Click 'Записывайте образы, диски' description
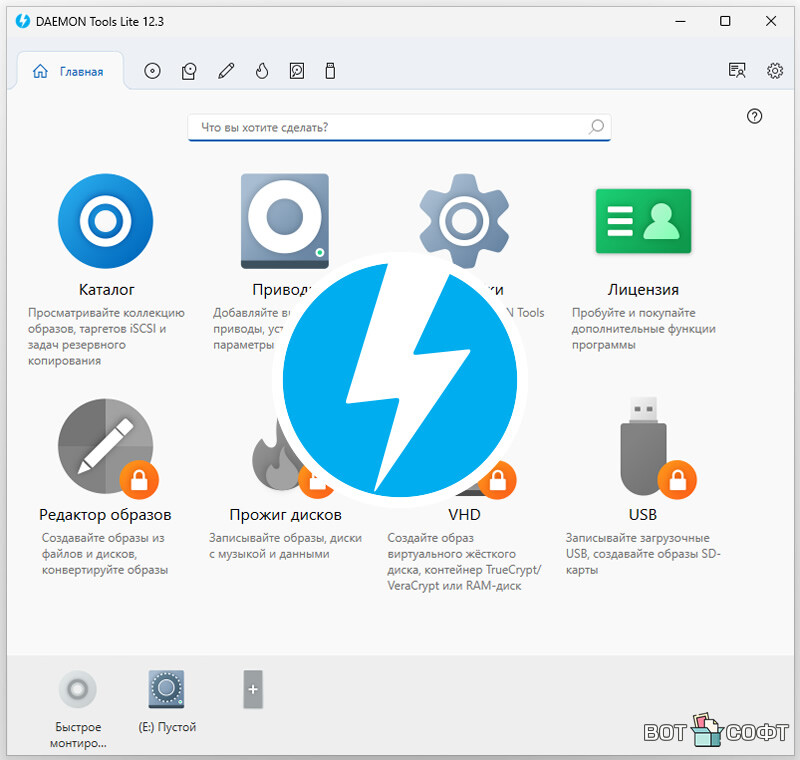The image size is (800, 760). coord(285,546)
